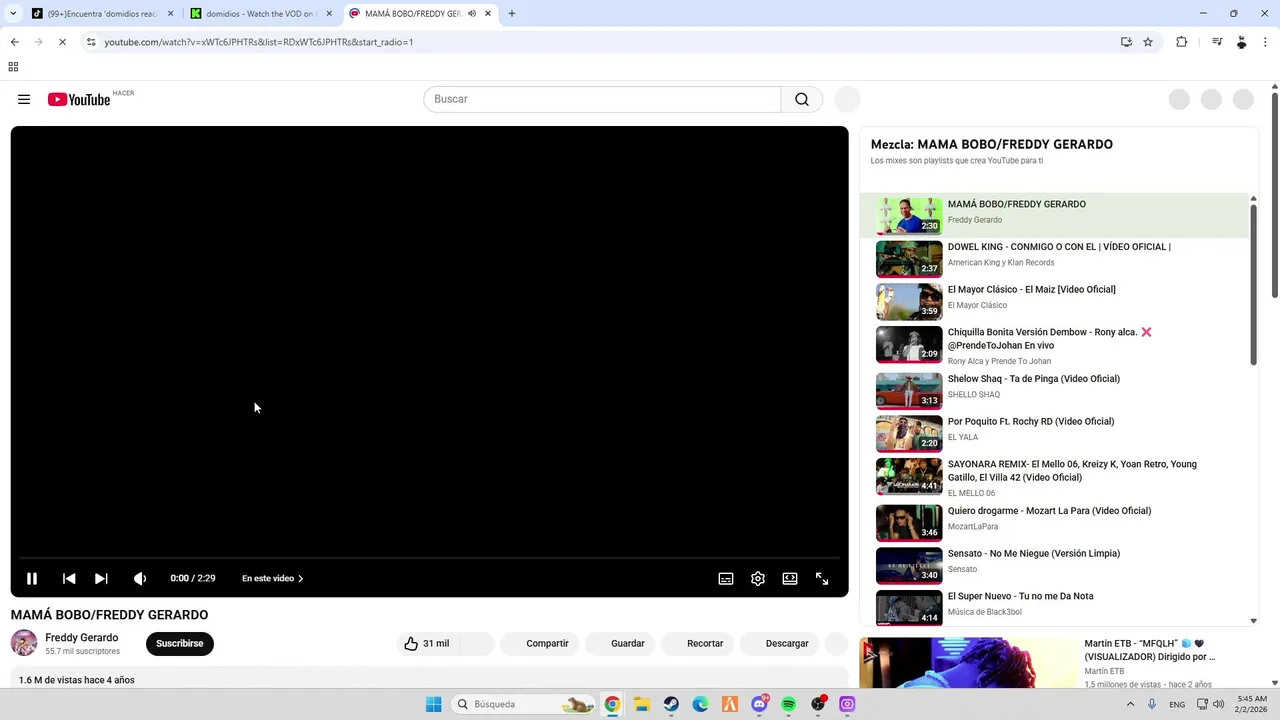The image size is (1280, 720).
Task: Switch to theater mode view
Action: pyautogui.click(x=790, y=578)
